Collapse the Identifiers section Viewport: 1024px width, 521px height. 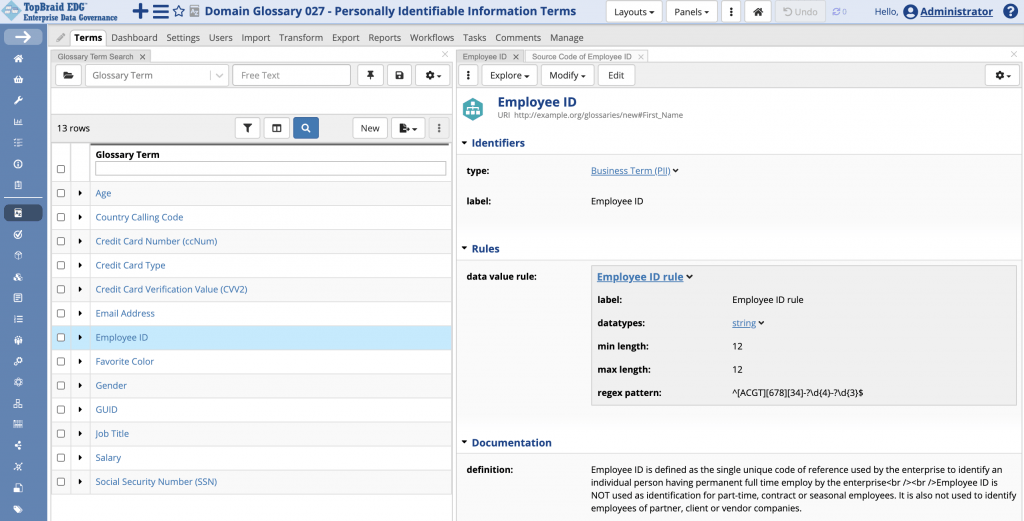pos(464,143)
